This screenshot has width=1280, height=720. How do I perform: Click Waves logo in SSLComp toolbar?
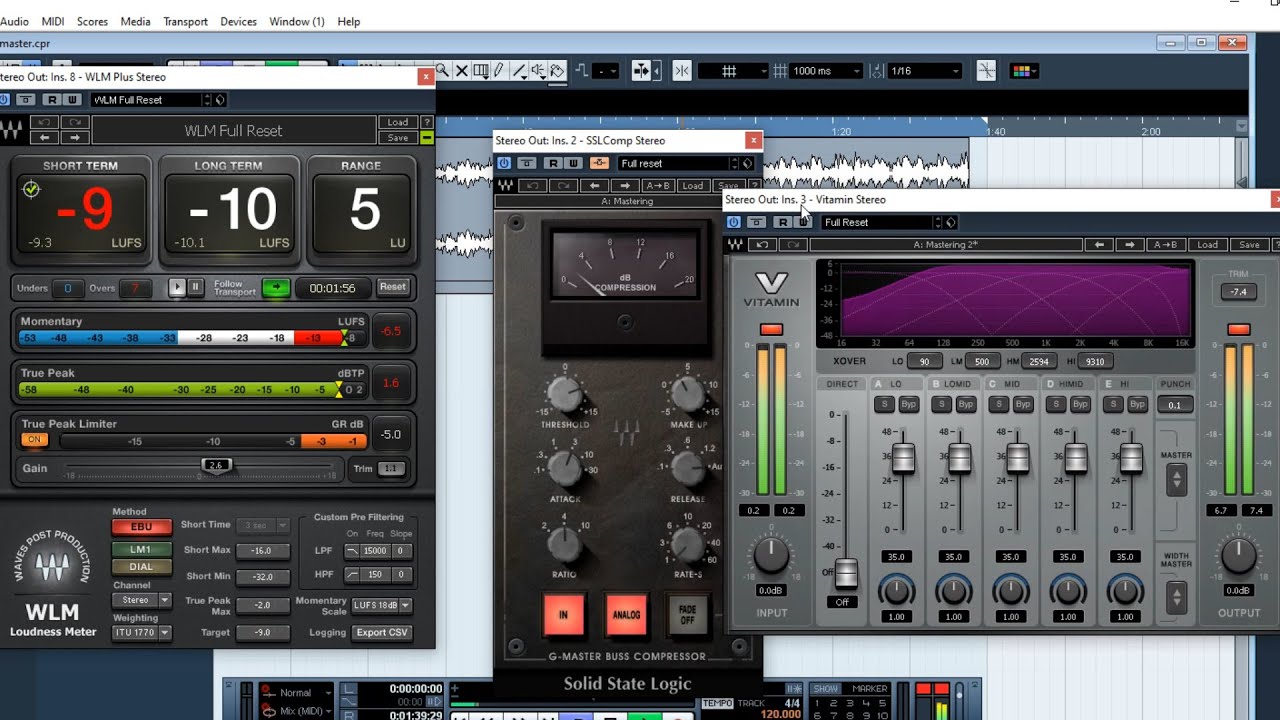pos(506,186)
